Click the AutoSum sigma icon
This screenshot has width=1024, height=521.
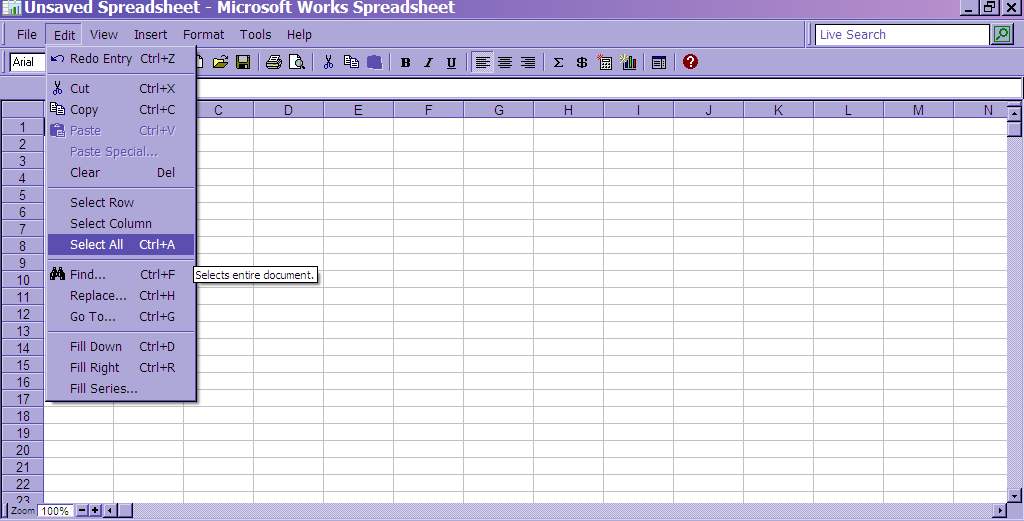[x=558, y=63]
